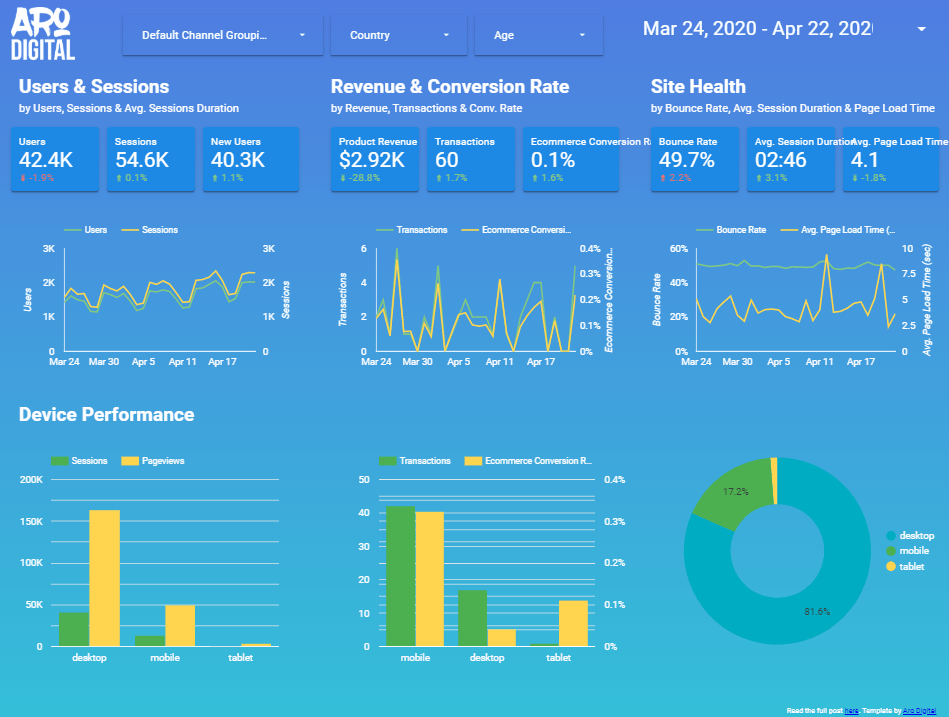Screen dimensions: 949x717
Task: Select the Bounce Rate 49.7% scorecard
Action: (695, 159)
